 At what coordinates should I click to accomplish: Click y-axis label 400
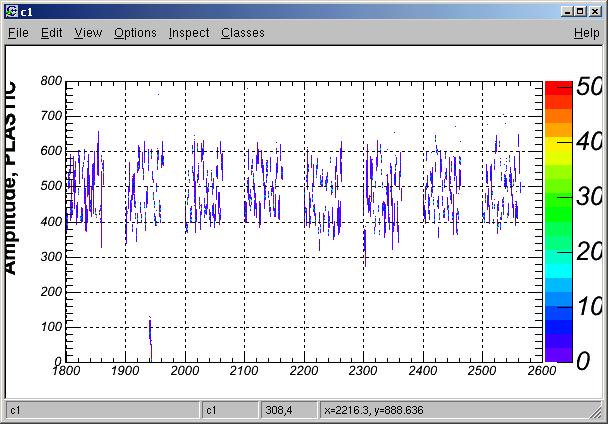pos(51,222)
